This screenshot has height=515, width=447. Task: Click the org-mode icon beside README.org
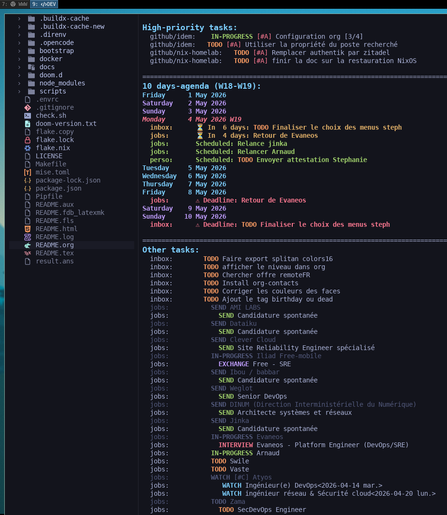pyautogui.click(x=28, y=245)
